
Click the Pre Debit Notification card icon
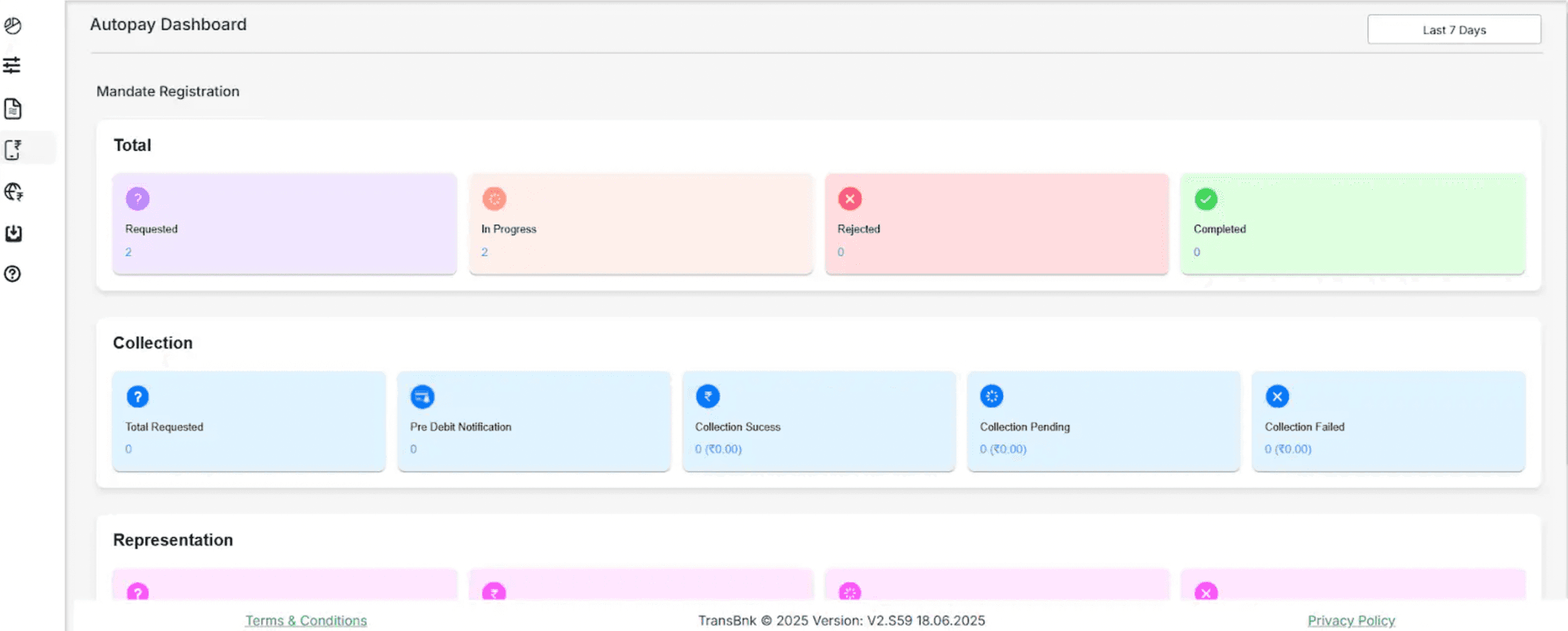423,397
